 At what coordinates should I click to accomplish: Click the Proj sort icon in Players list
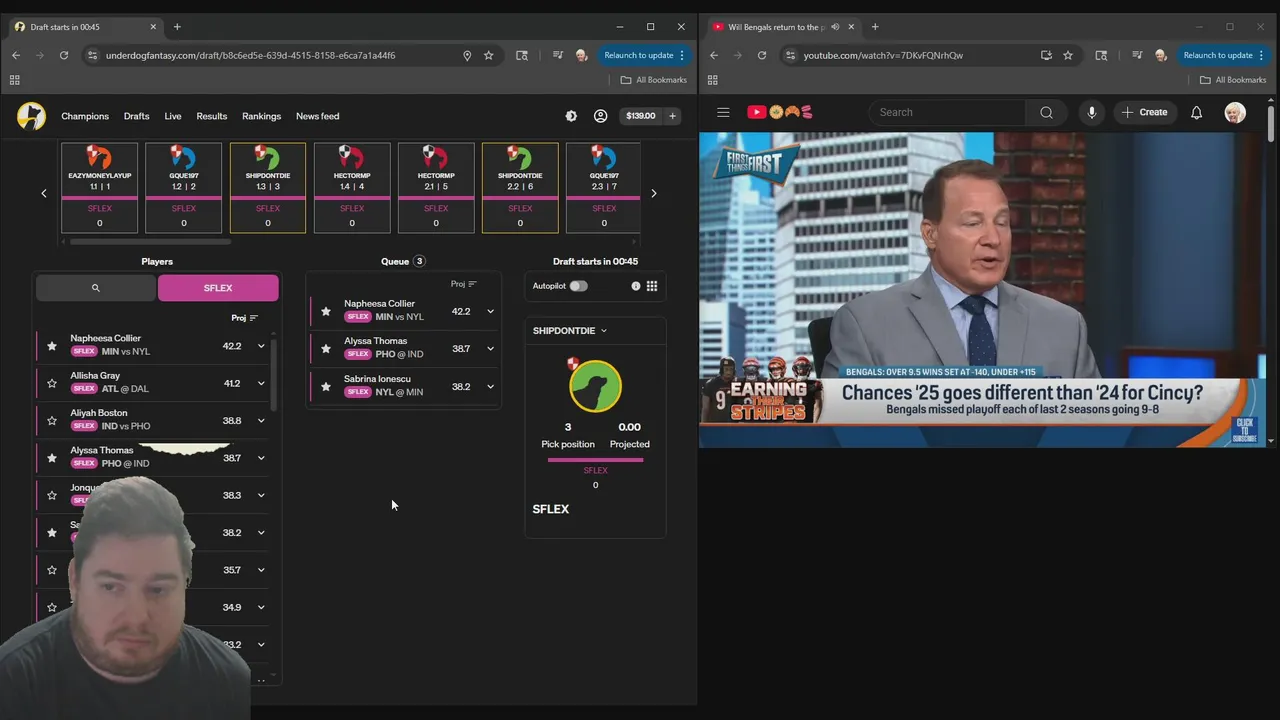254,318
